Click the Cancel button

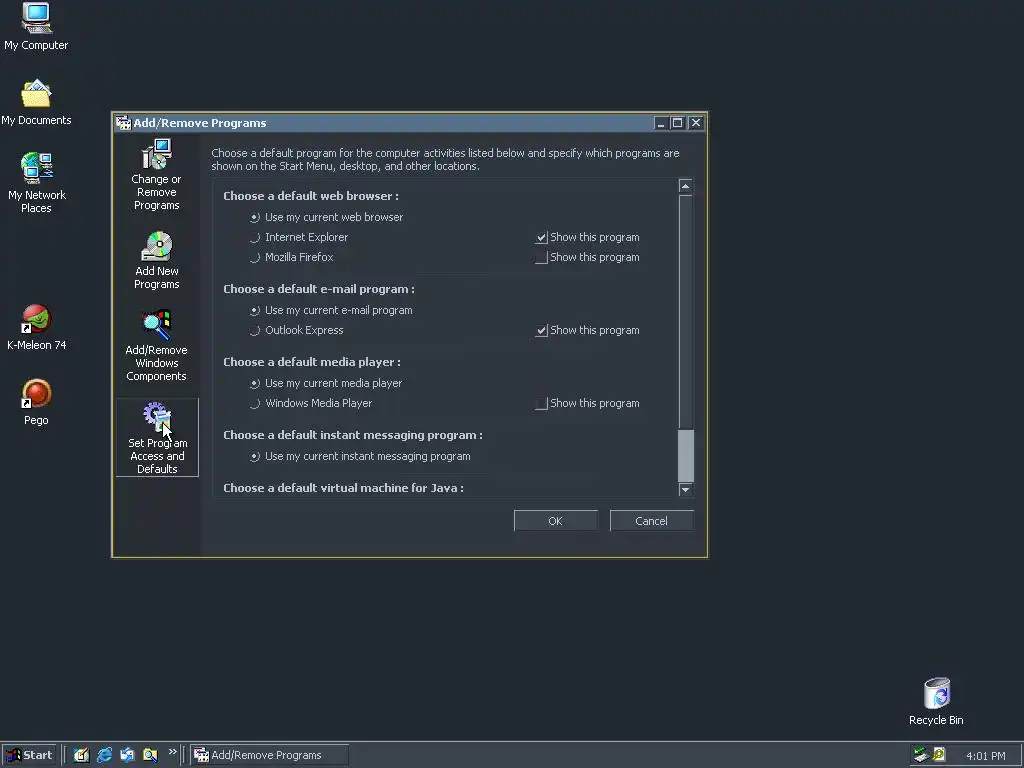pos(651,521)
